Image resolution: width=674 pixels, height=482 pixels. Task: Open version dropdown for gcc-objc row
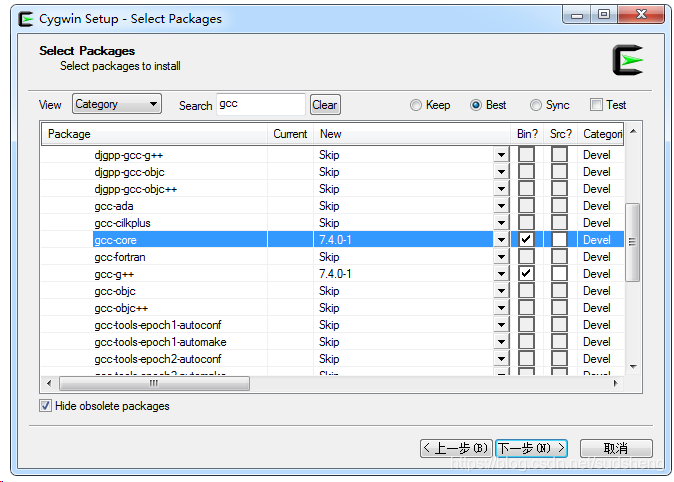[x=501, y=291]
